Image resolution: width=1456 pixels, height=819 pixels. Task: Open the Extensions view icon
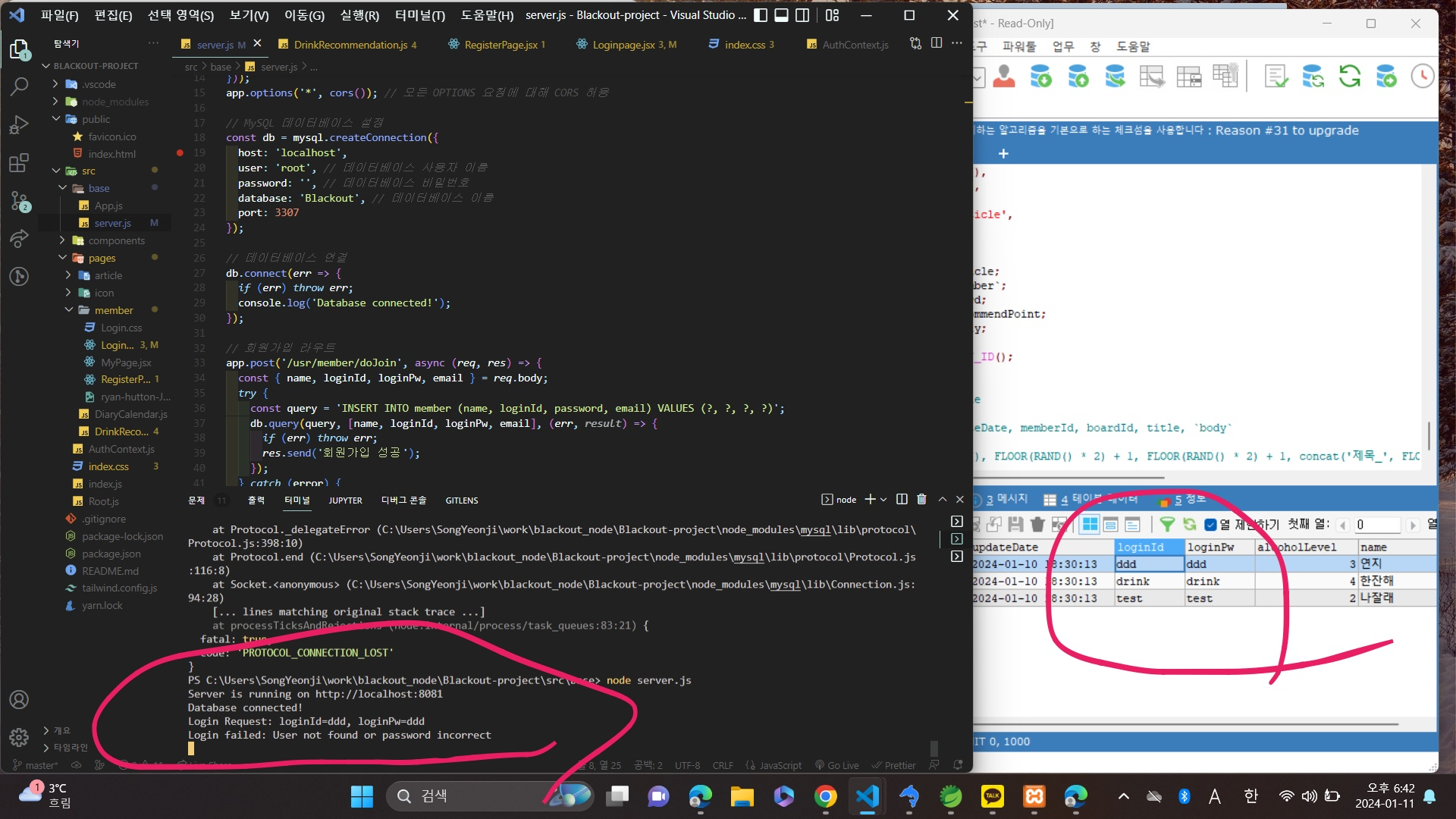click(19, 163)
